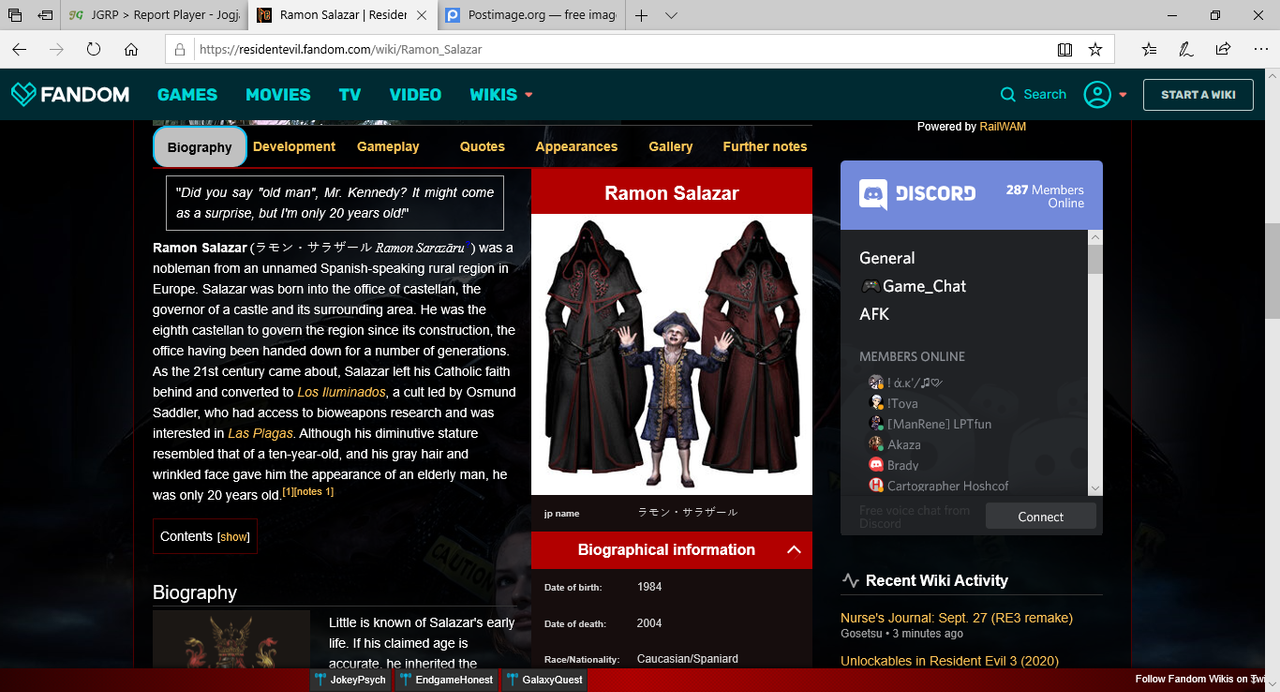Select the Game_Chat Discord channel
This screenshot has height=692, width=1280.
tap(913, 286)
